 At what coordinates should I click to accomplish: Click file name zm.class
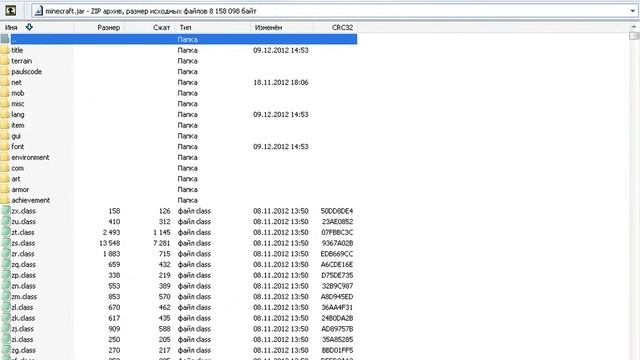coord(24,297)
